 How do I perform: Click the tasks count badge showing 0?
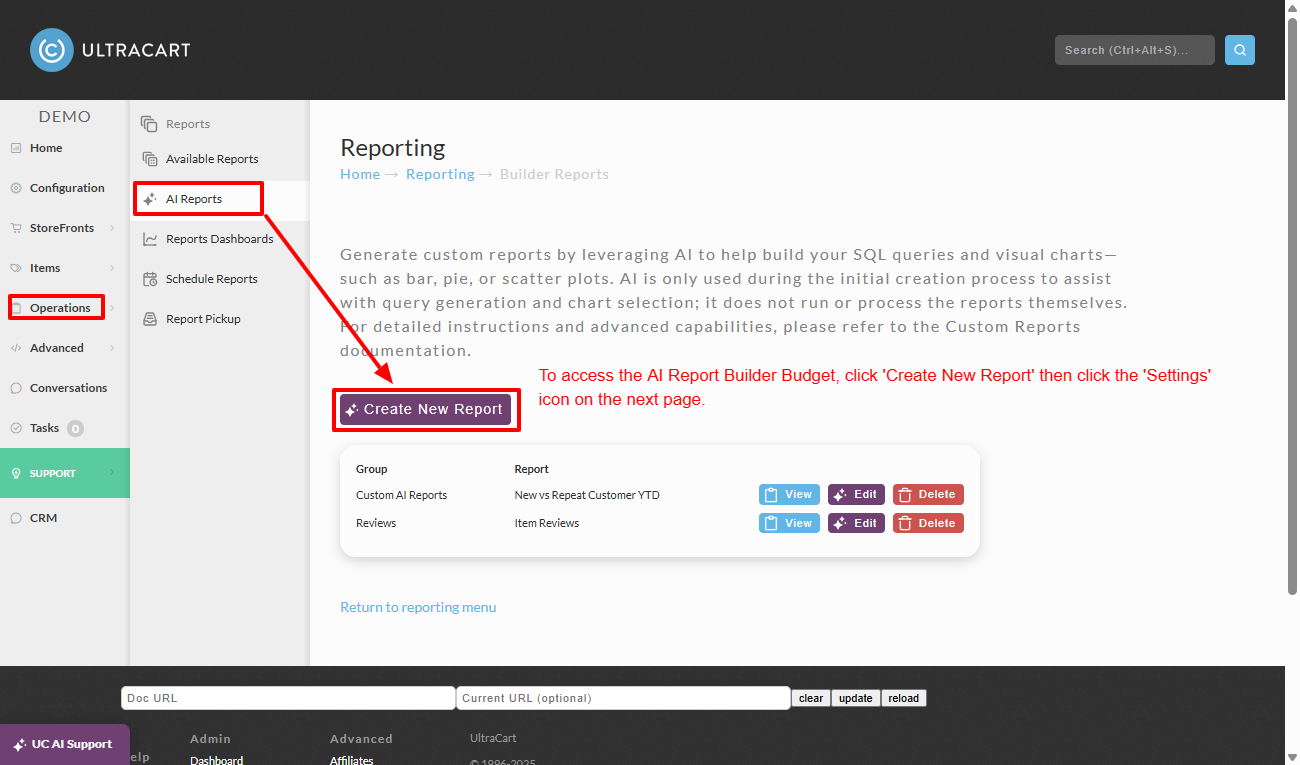(x=75, y=429)
